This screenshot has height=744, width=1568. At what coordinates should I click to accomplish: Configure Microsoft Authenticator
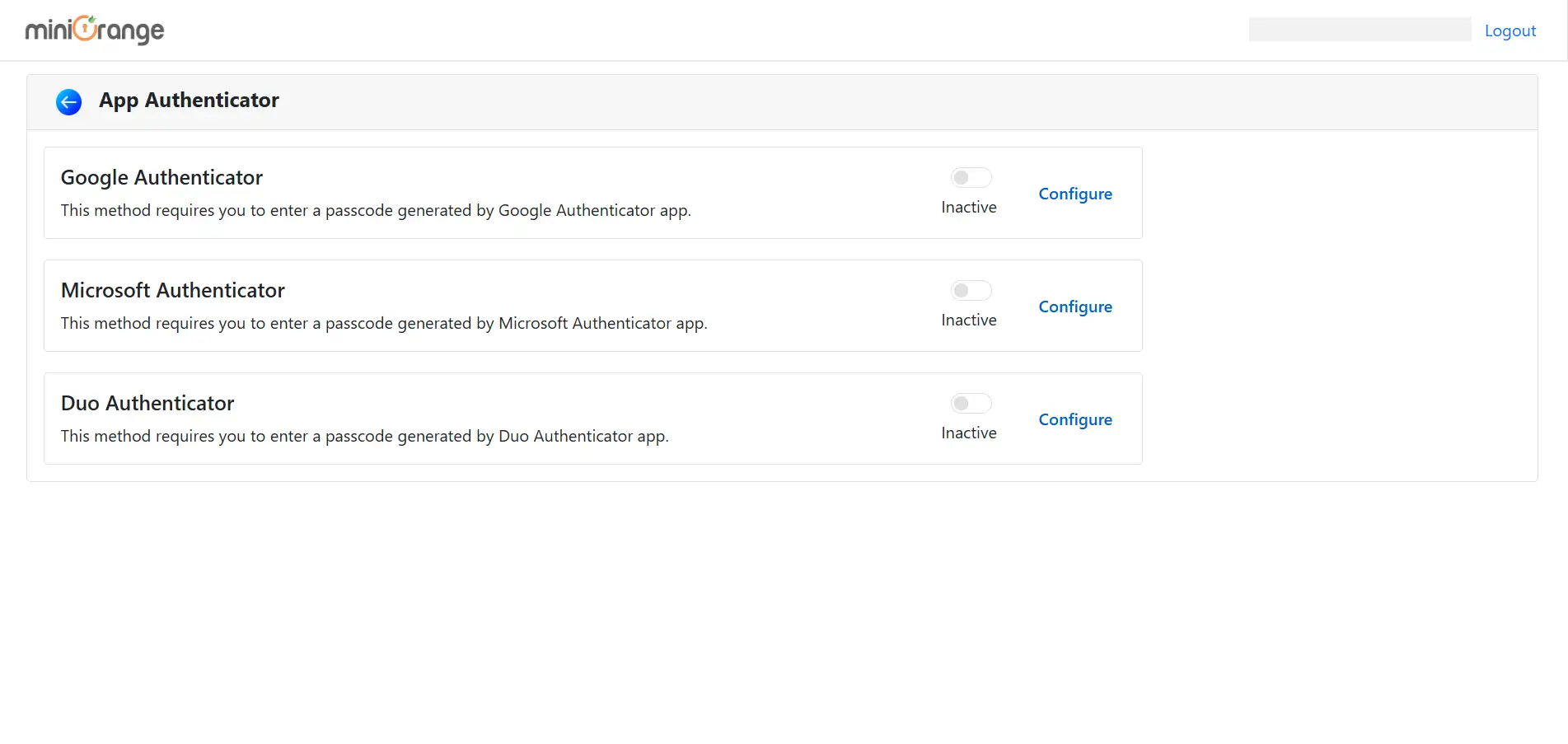coord(1075,306)
